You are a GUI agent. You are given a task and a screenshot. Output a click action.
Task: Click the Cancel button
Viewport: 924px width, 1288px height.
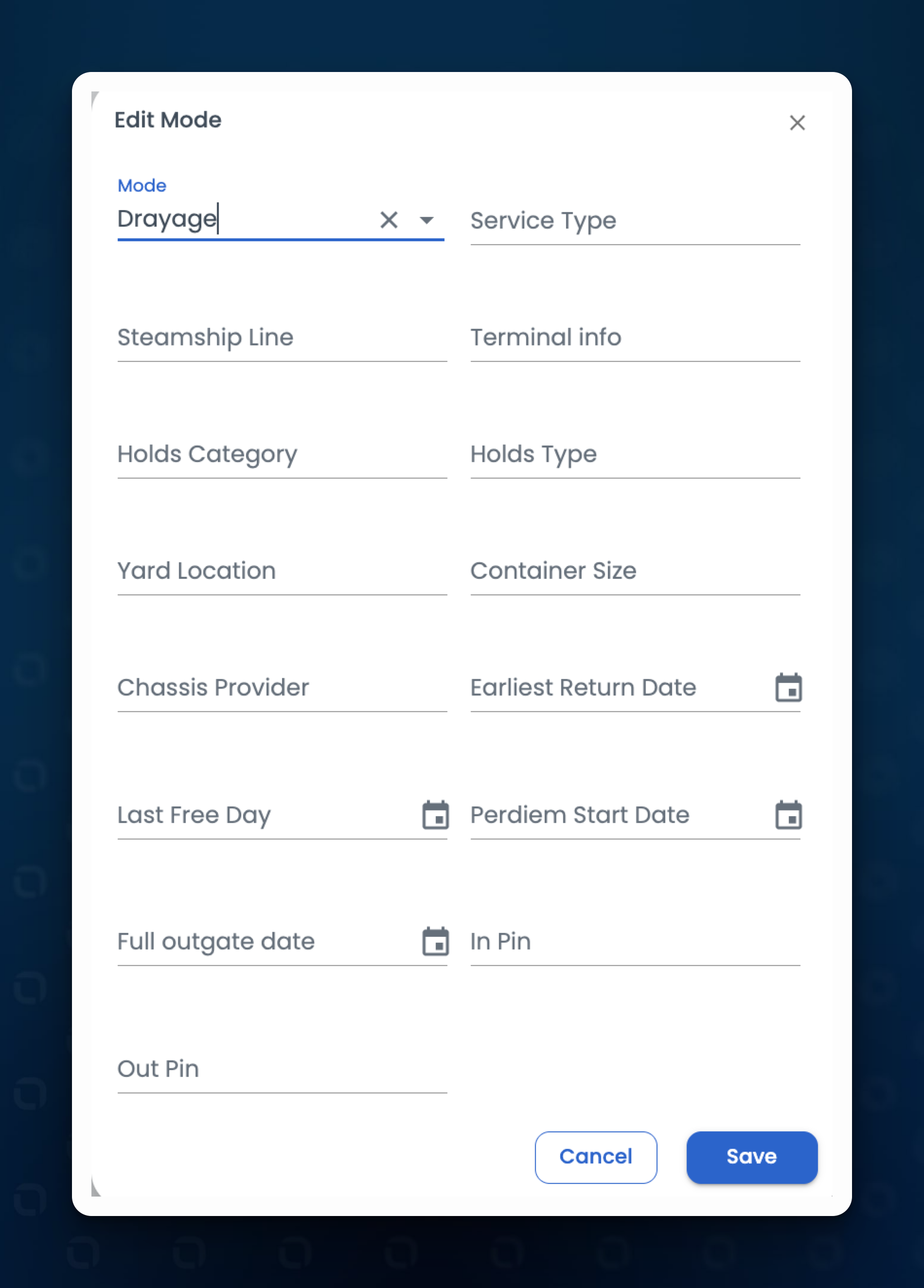pos(596,1157)
